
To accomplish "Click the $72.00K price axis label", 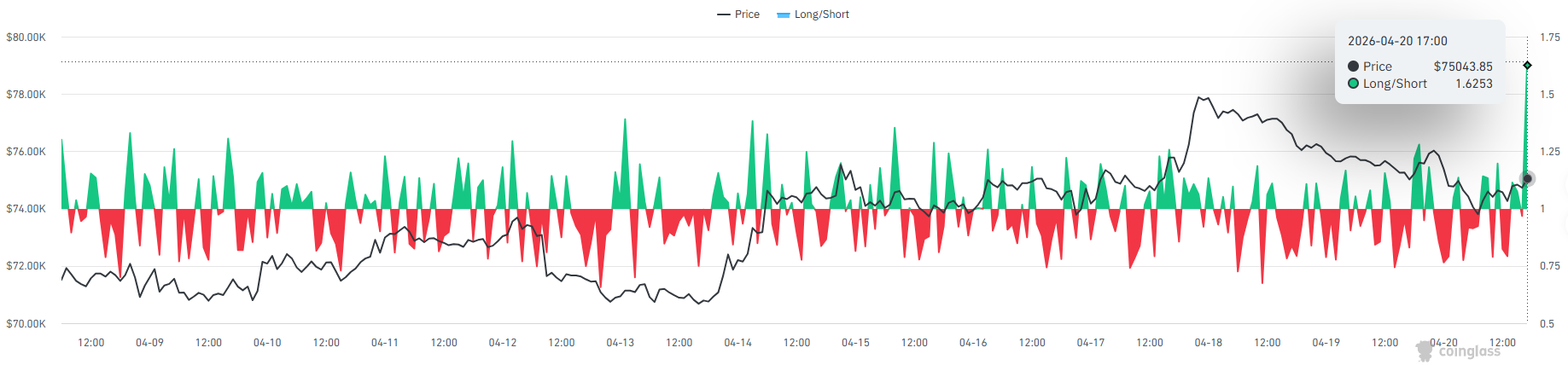I will (26, 266).
